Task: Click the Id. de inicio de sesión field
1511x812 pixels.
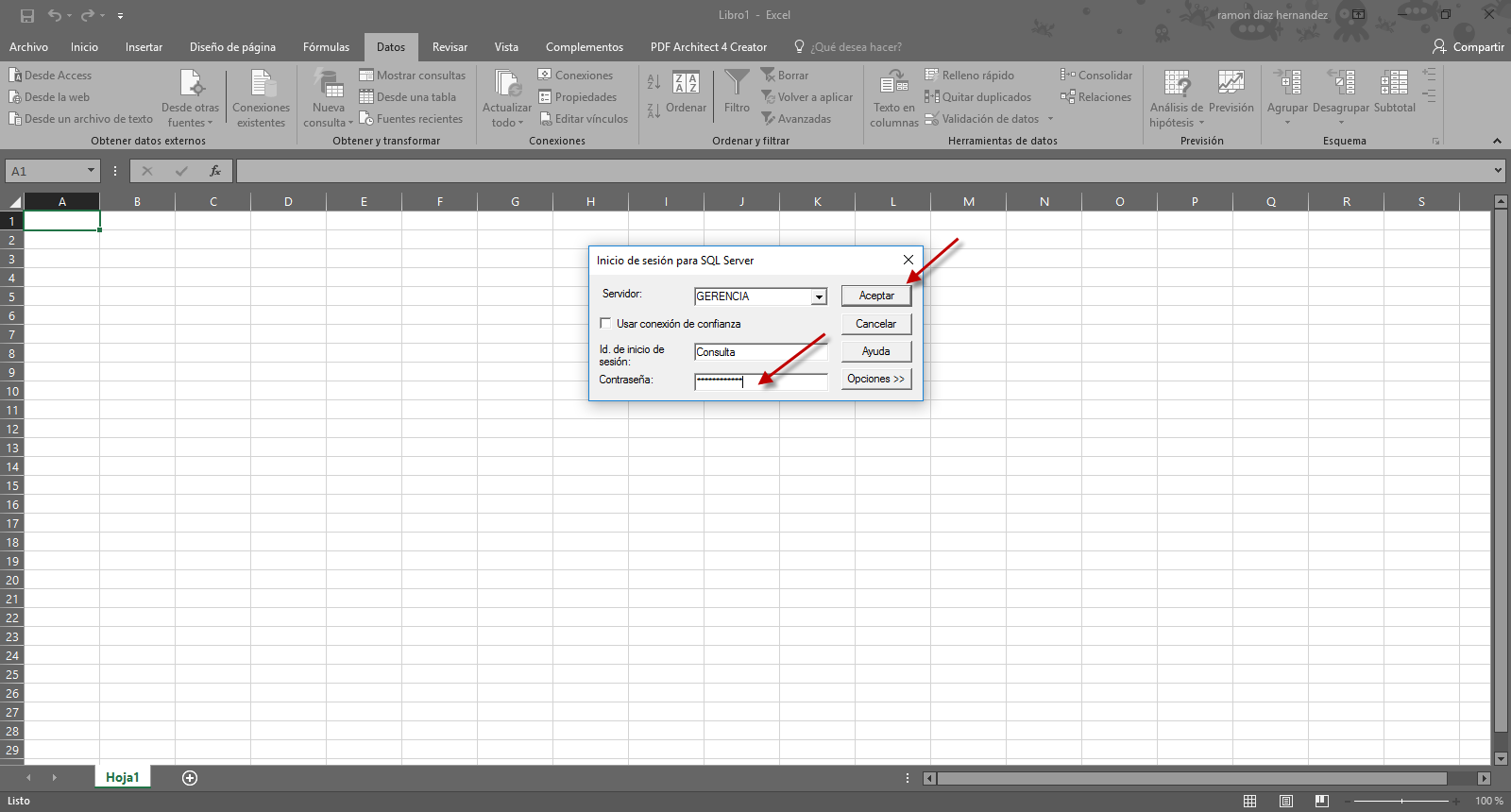Action: 761,352
